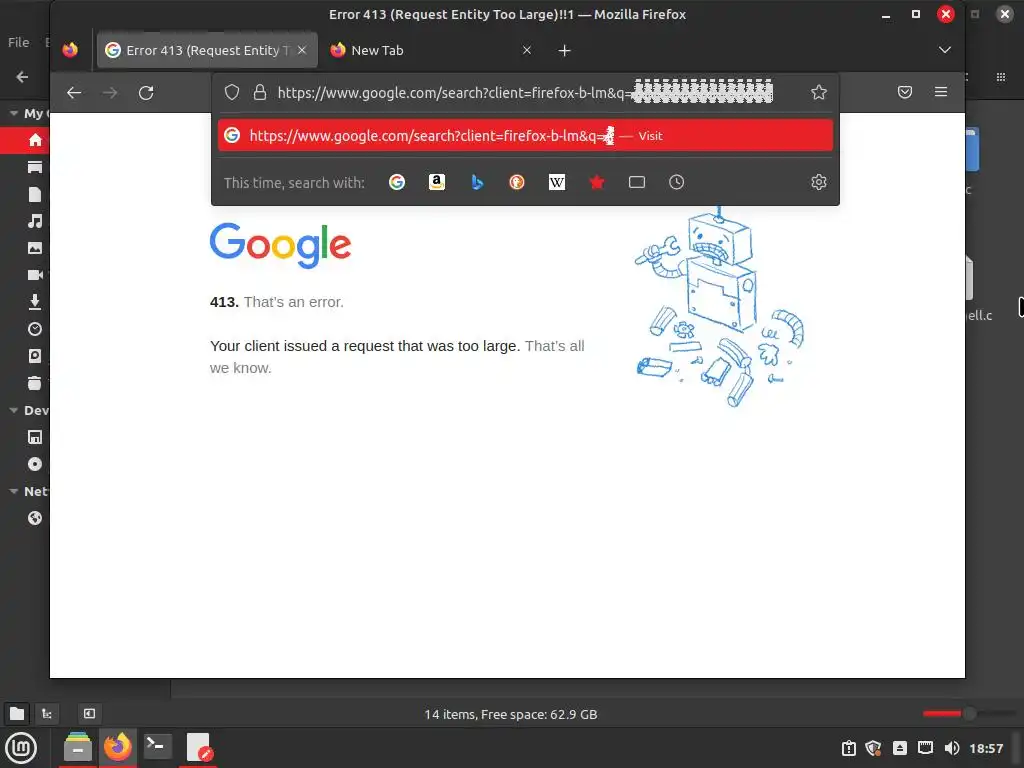
Task: Bookmark this page with the star icon
Action: [x=819, y=92]
